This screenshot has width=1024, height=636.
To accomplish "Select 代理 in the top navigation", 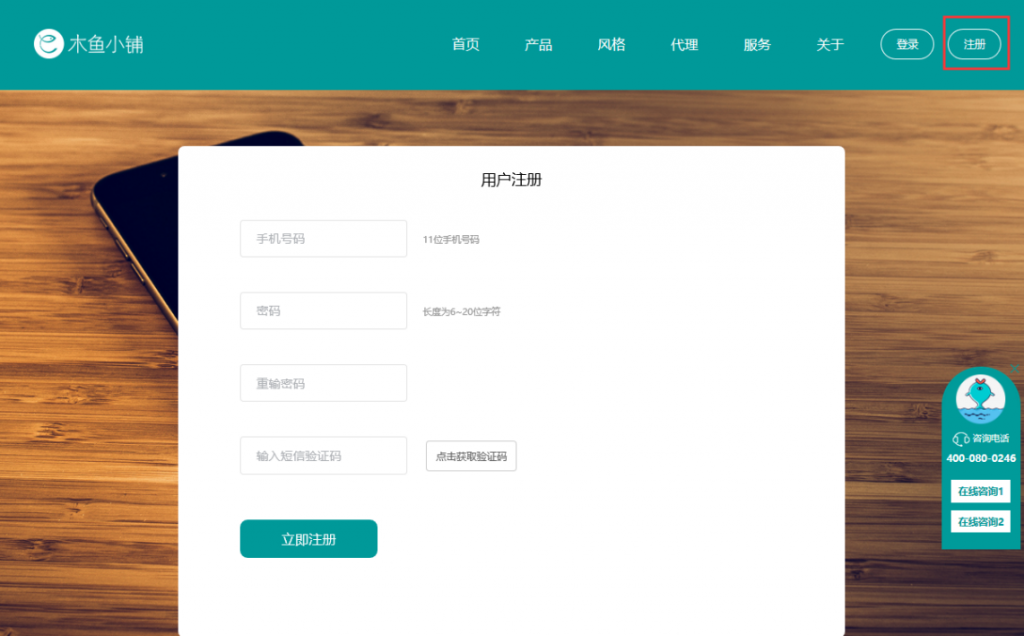I will [x=684, y=44].
